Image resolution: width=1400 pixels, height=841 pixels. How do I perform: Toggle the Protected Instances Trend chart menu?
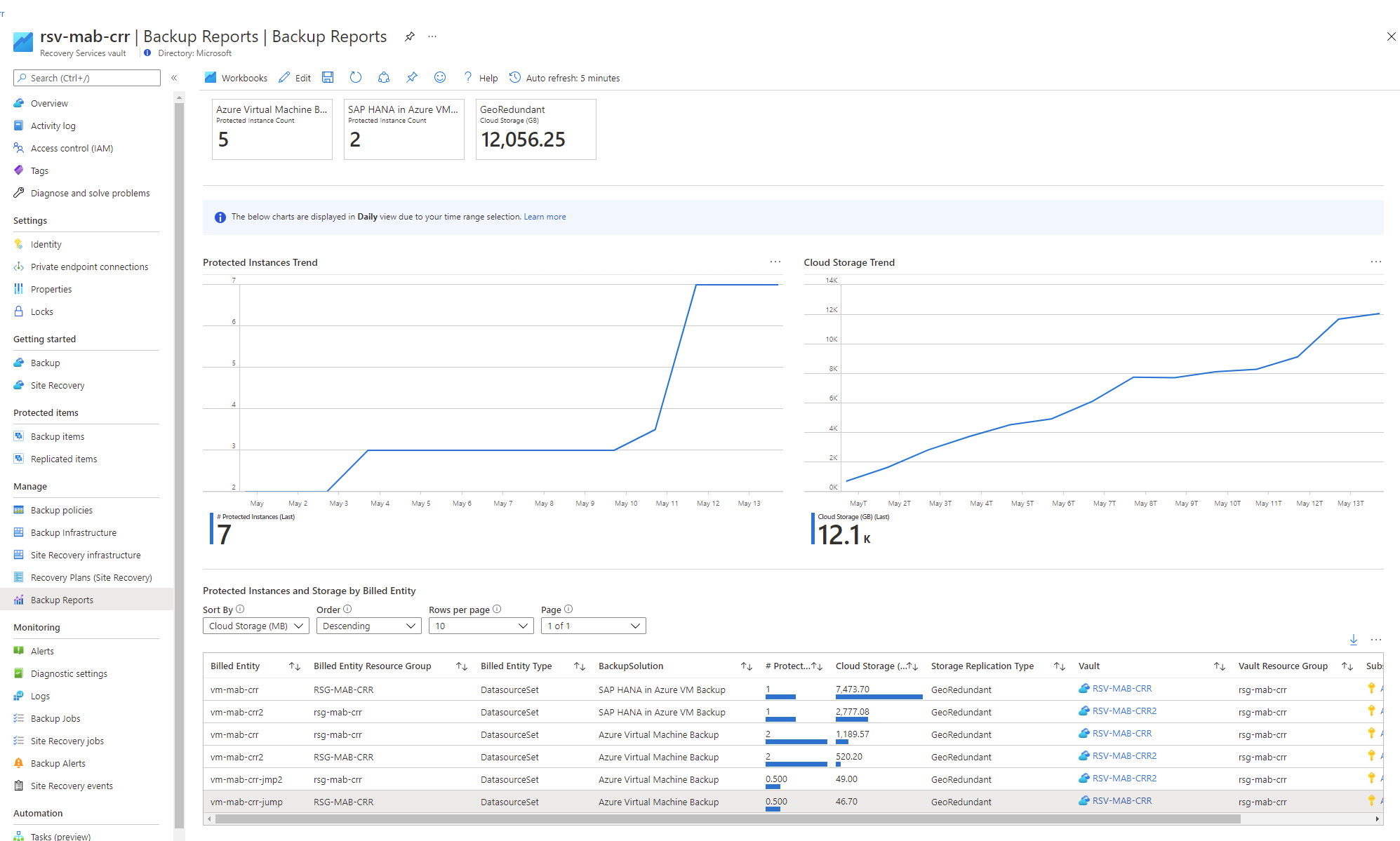point(774,262)
